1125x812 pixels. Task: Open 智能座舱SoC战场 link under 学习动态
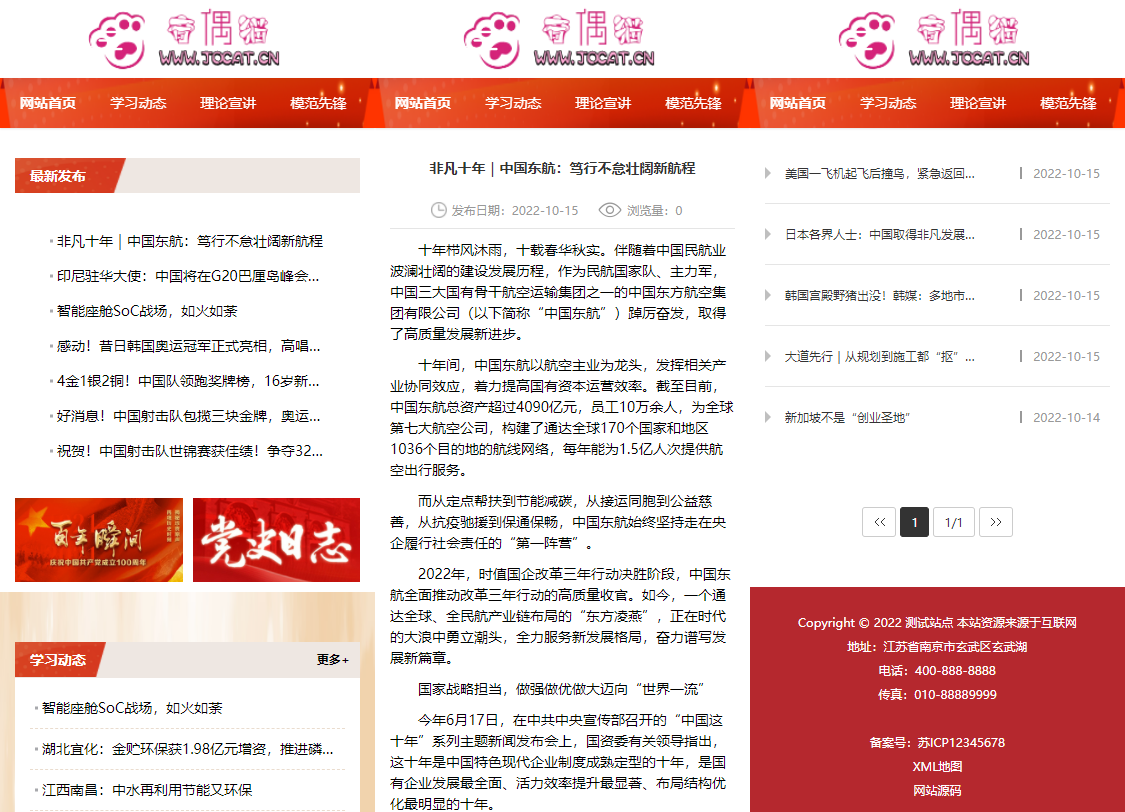click(x=132, y=708)
